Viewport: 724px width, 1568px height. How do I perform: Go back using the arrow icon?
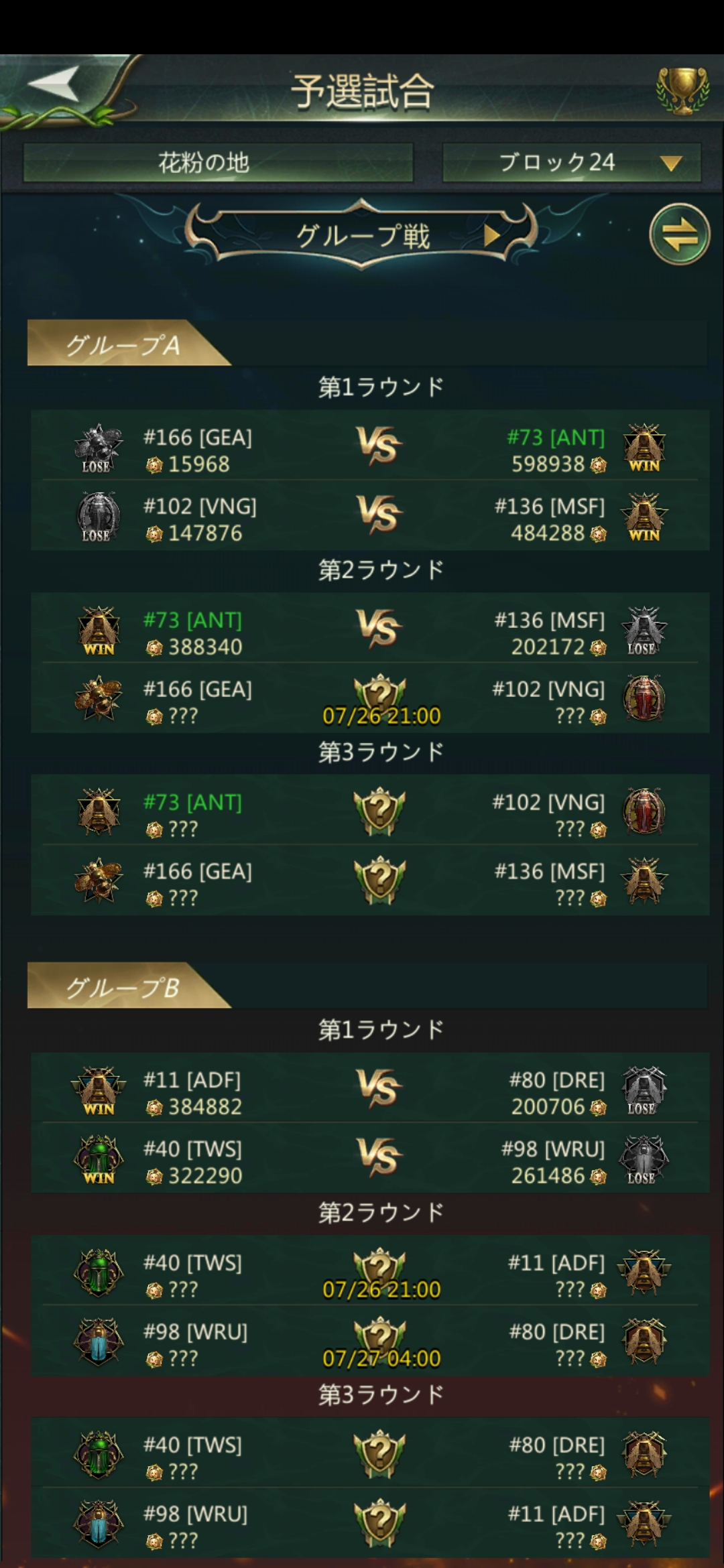[x=54, y=86]
